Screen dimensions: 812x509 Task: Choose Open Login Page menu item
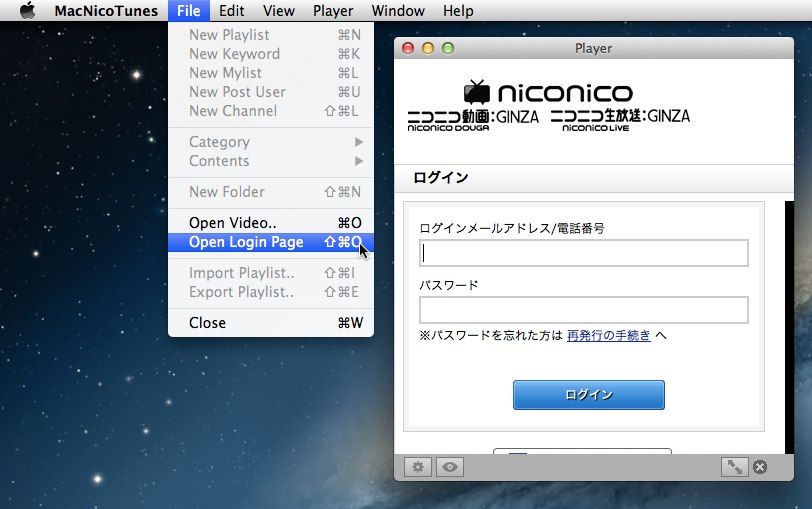271,242
